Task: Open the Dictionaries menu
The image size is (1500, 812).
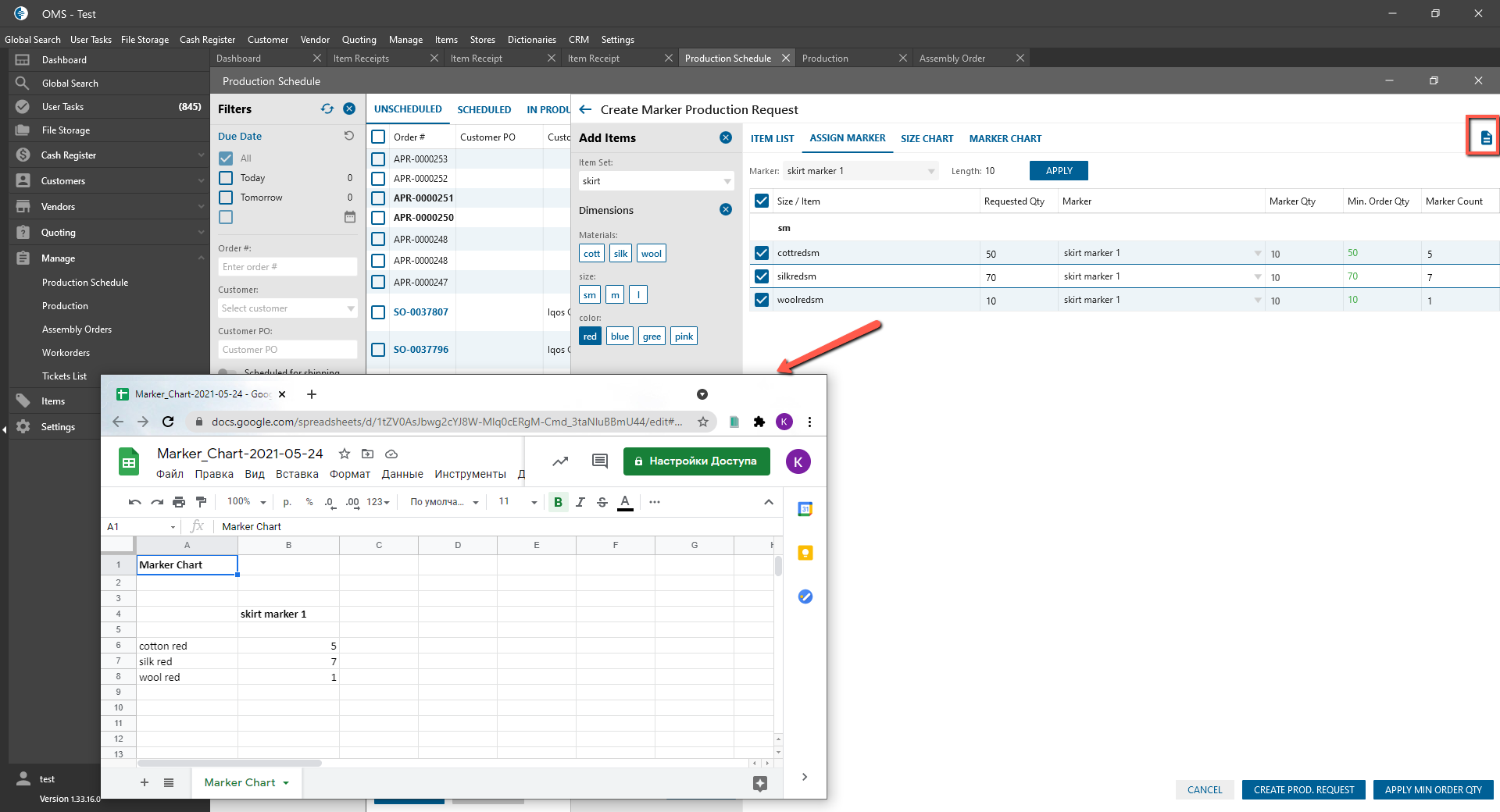Action: click(531, 40)
